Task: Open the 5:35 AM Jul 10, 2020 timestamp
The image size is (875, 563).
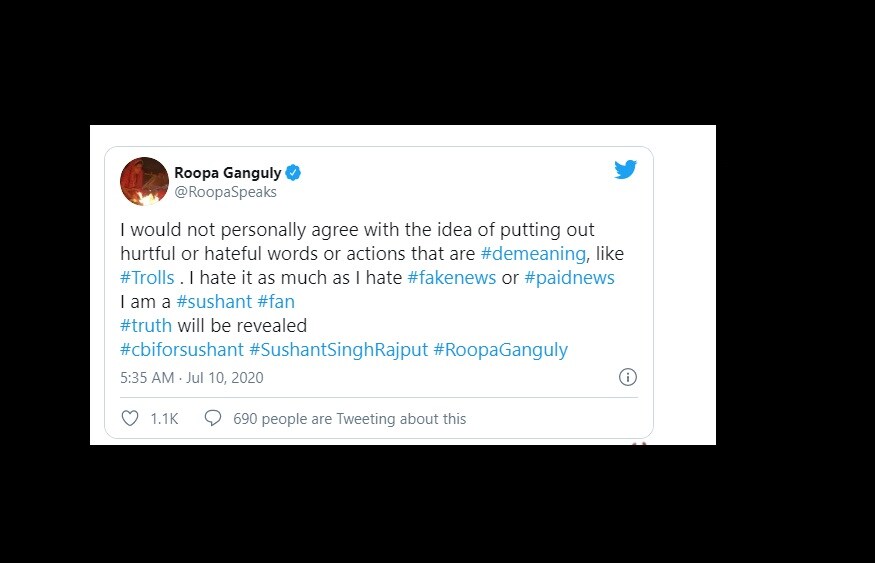Action: click(191, 378)
